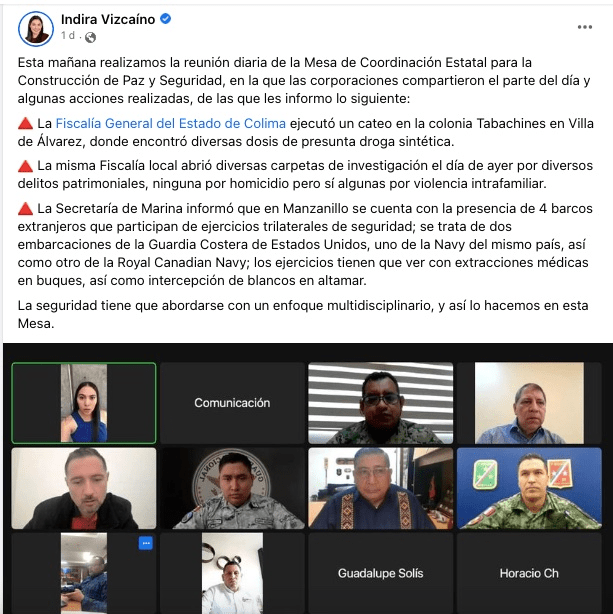Screen dimensions: 613x614
Task: Click the blue three-dot button on video tile
Action: (x=146, y=543)
